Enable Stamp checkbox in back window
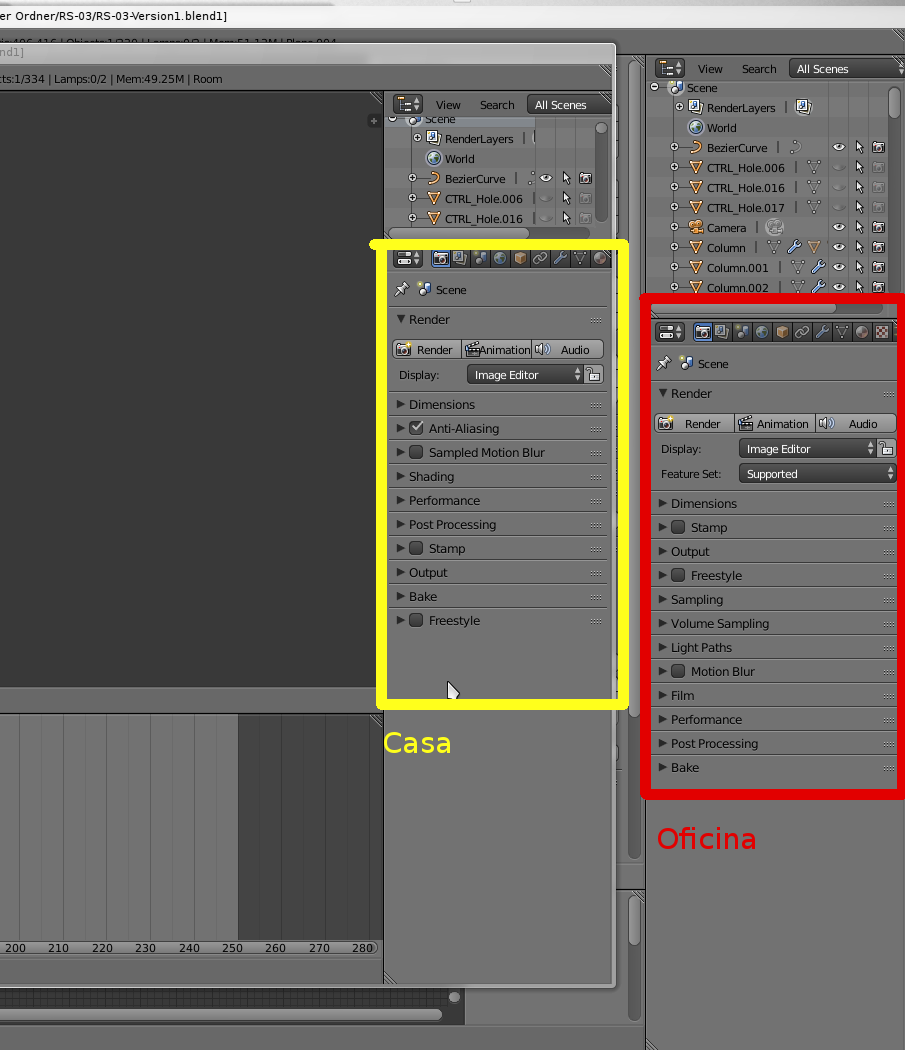The height and width of the screenshot is (1050, 905). (x=678, y=527)
